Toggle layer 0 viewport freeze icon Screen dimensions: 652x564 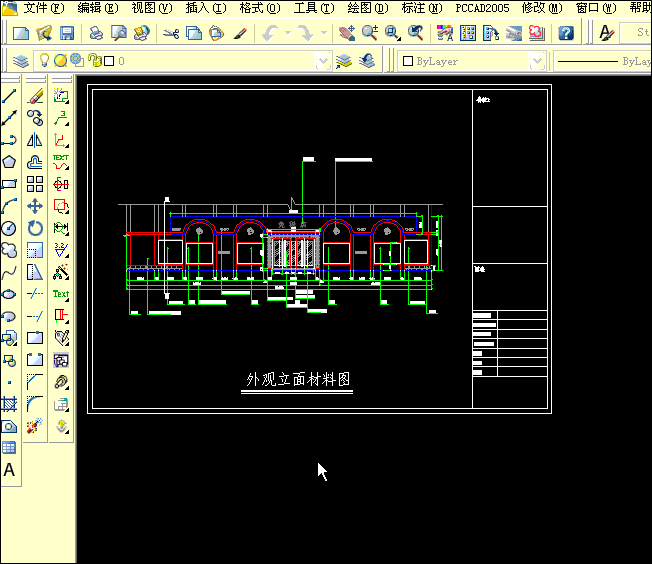click(77, 61)
